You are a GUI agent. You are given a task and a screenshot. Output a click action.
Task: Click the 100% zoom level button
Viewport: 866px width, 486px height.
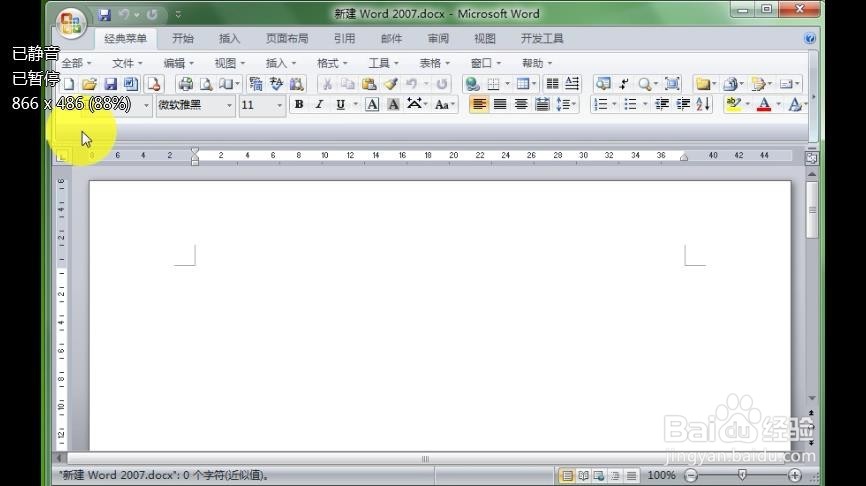(x=661, y=476)
